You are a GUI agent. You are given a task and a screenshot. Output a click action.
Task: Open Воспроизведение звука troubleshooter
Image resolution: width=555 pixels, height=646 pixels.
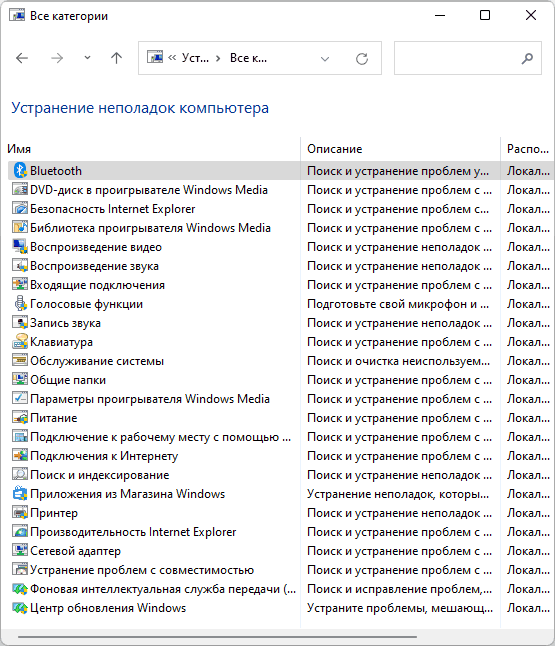(94, 266)
